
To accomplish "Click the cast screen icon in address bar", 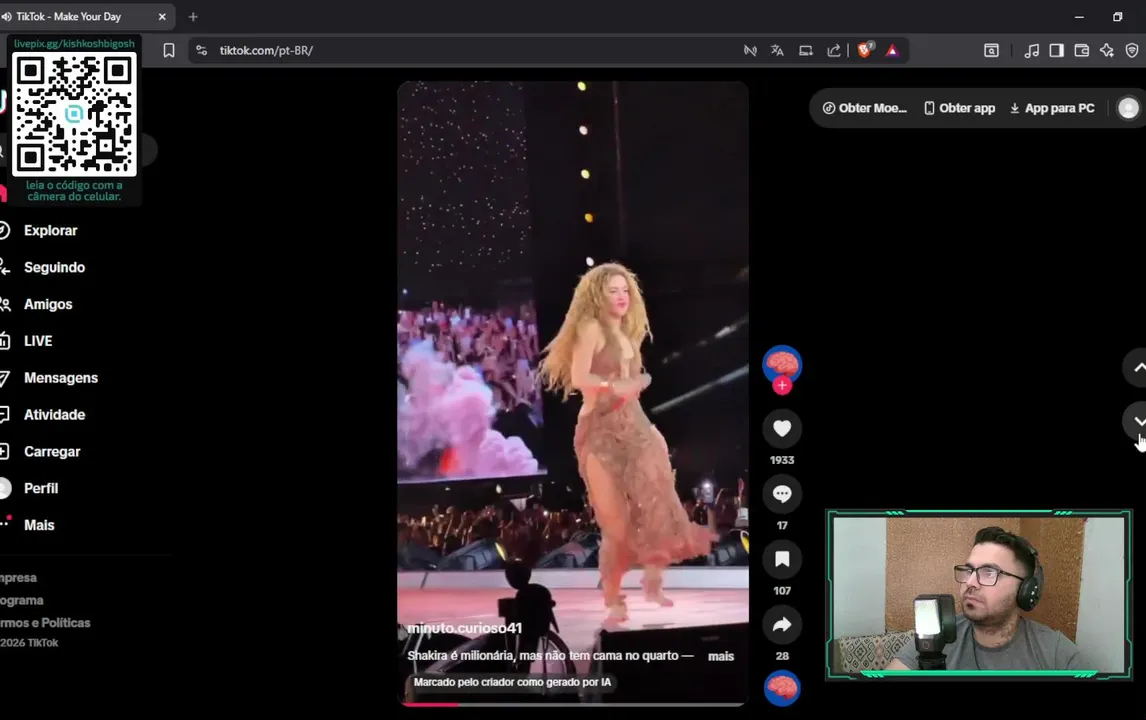I will click(805, 50).
